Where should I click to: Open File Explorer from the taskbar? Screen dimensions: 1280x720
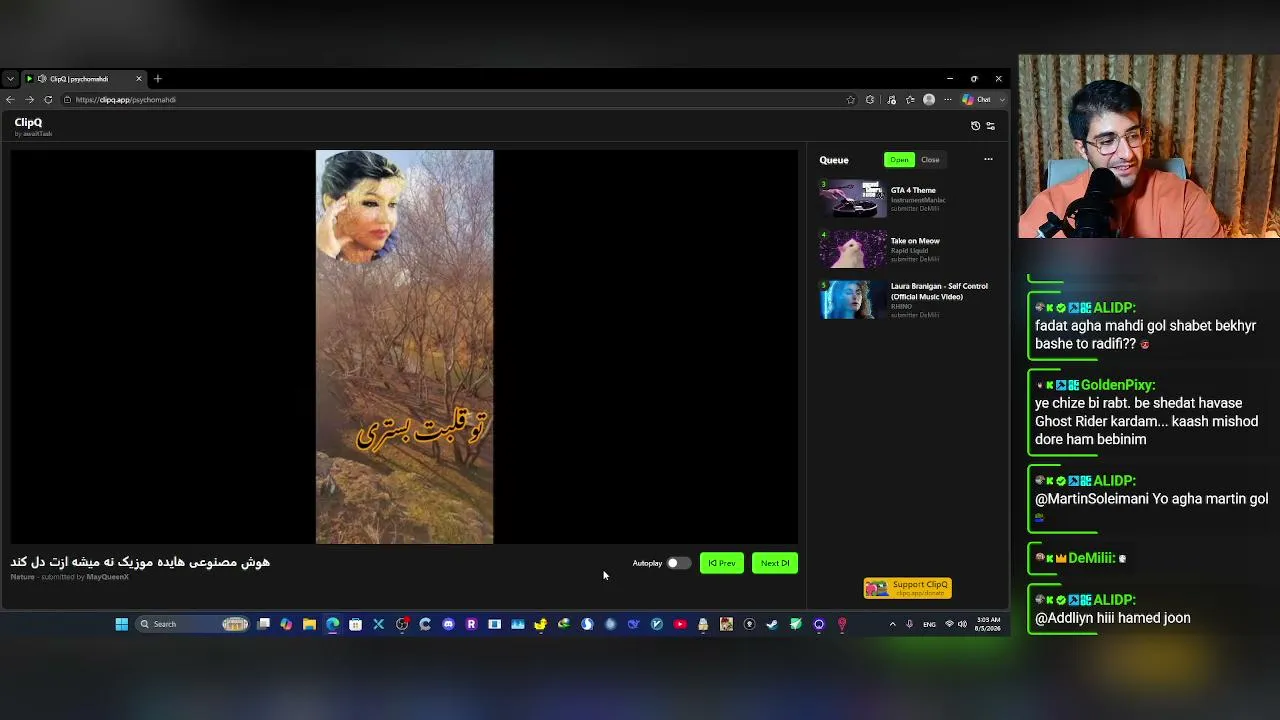point(309,624)
